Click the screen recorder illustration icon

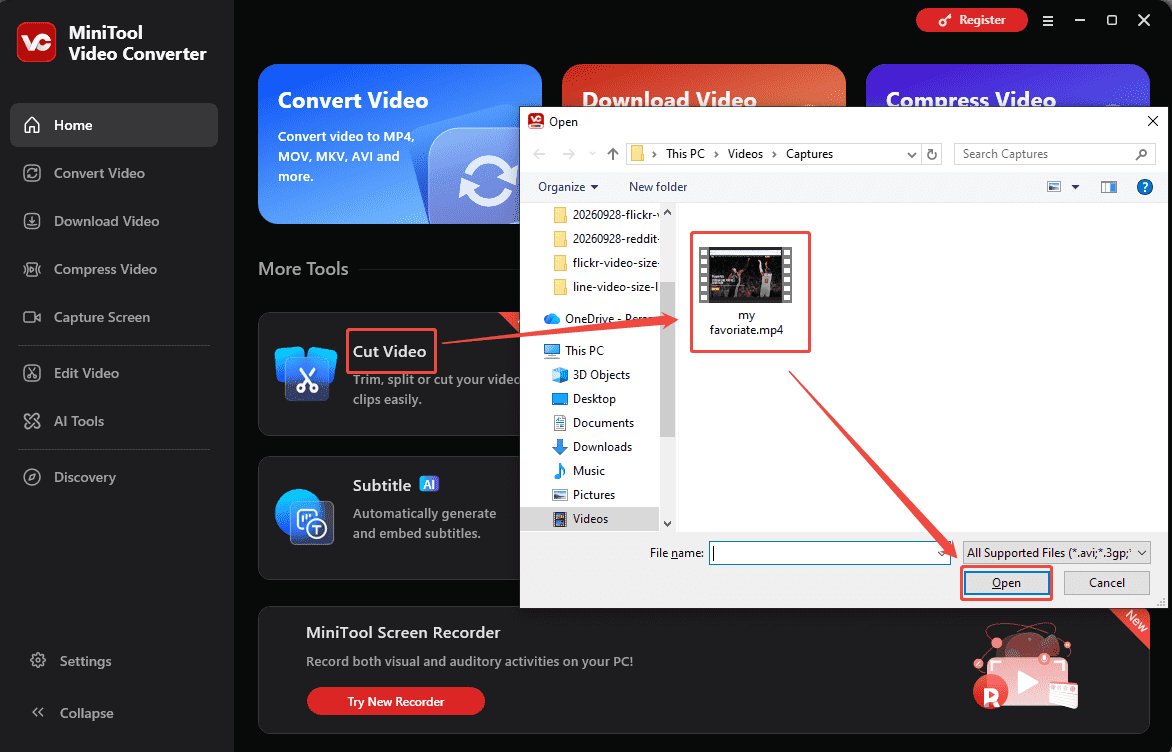[1026, 668]
